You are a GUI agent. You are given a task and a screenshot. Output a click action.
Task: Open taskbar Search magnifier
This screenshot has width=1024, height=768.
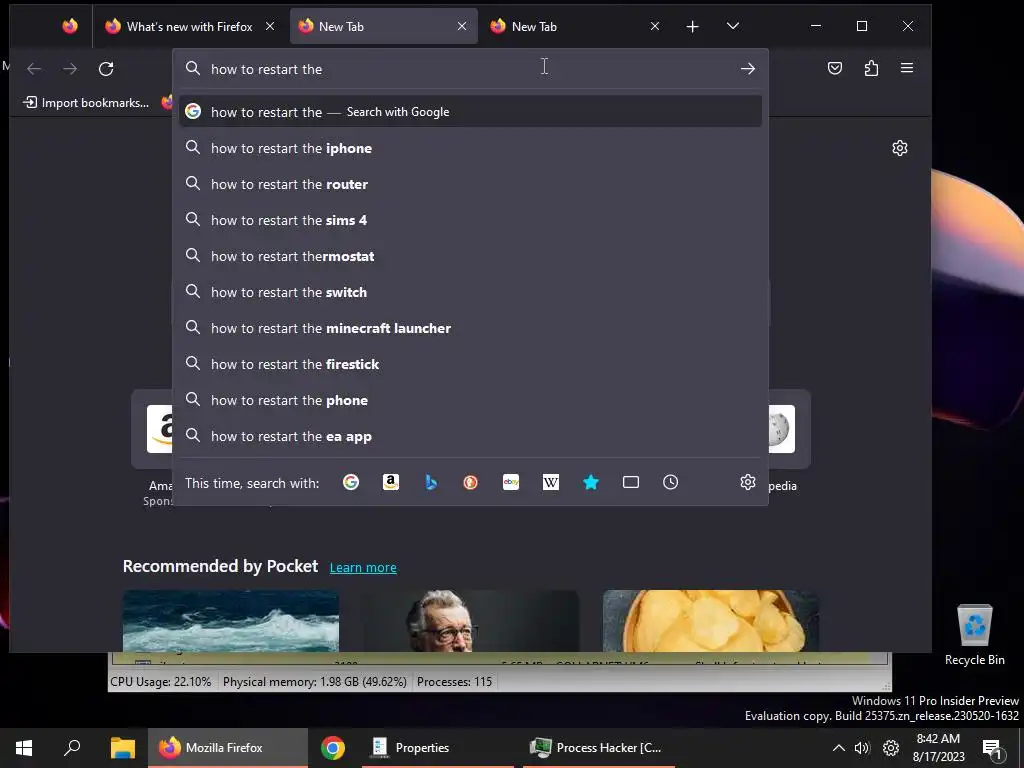72,748
